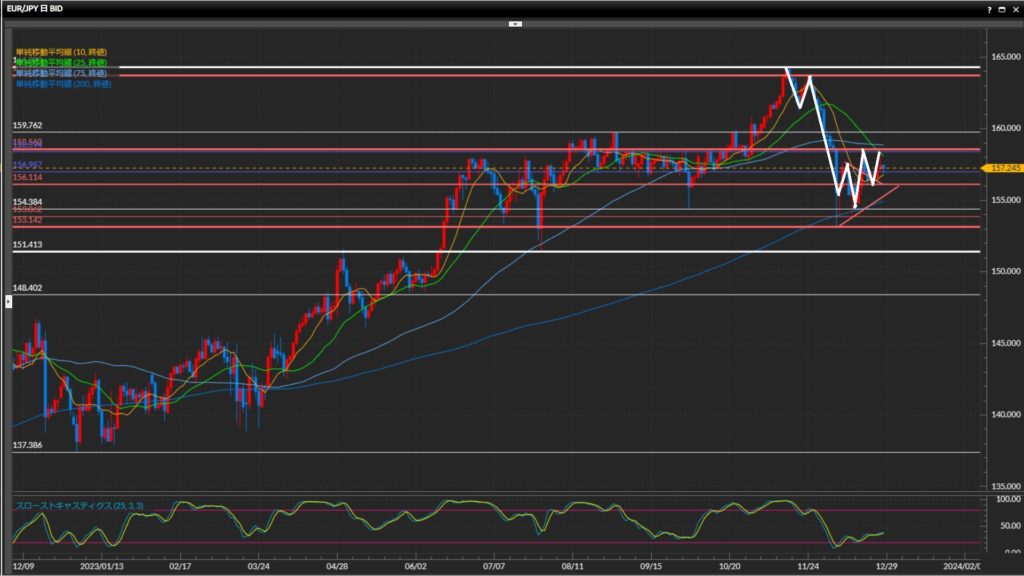
Task: Open the Slow Stochastics (25, 3, 3) indicator label
Action: pos(80,506)
